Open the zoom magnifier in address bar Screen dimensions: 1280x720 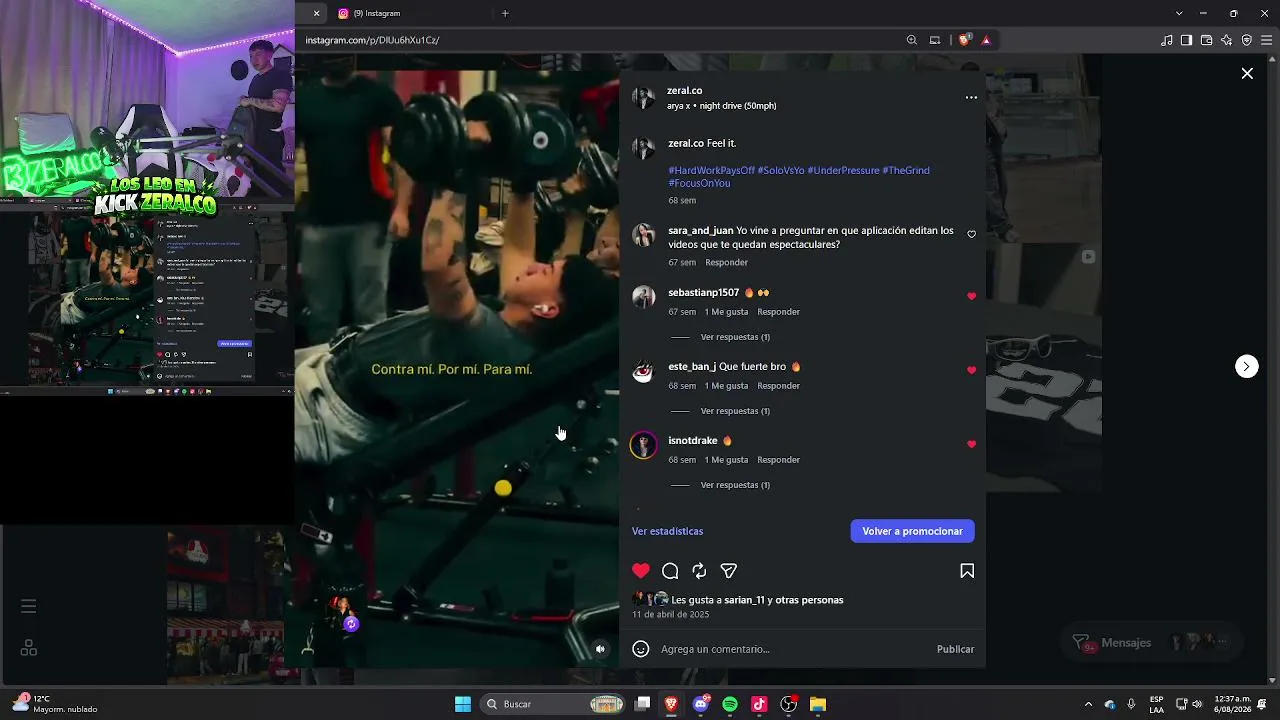pyautogui.click(x=912, y=40)
